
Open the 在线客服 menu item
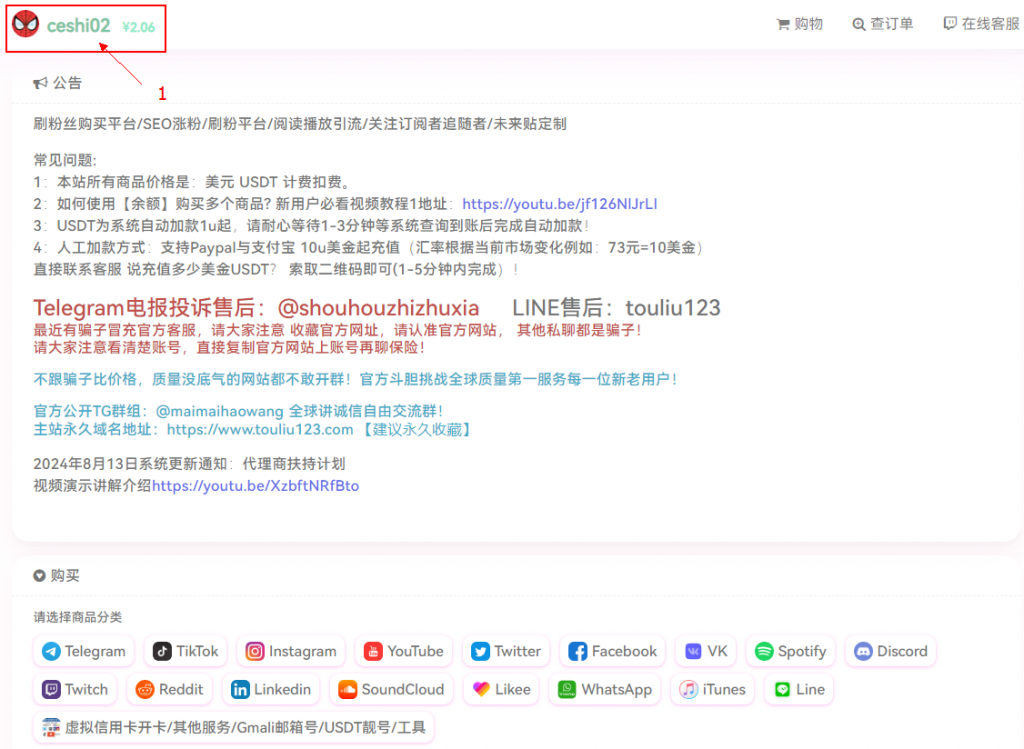[x=990, y=24]
